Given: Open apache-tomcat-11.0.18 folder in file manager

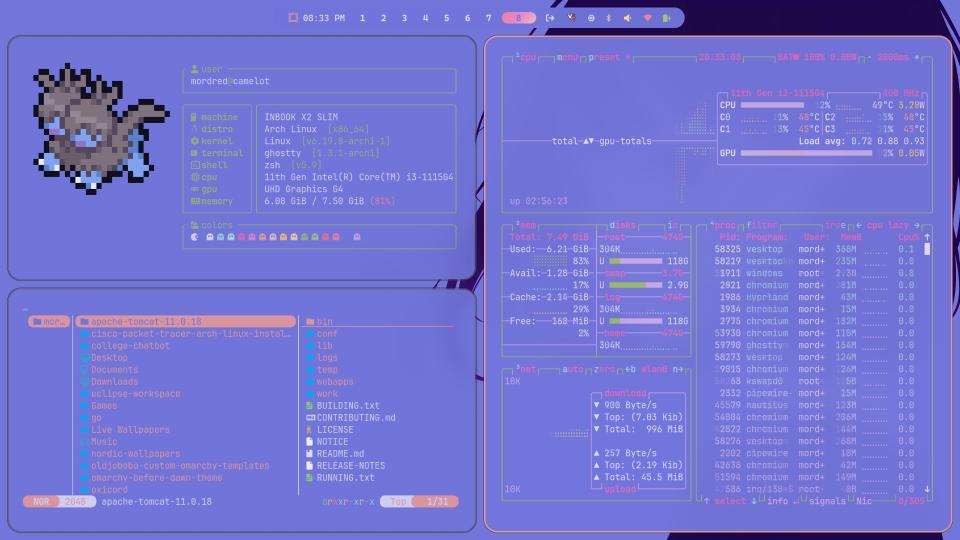Looking at the screenshot, I should pyautogui.click(x=186, y=321).
